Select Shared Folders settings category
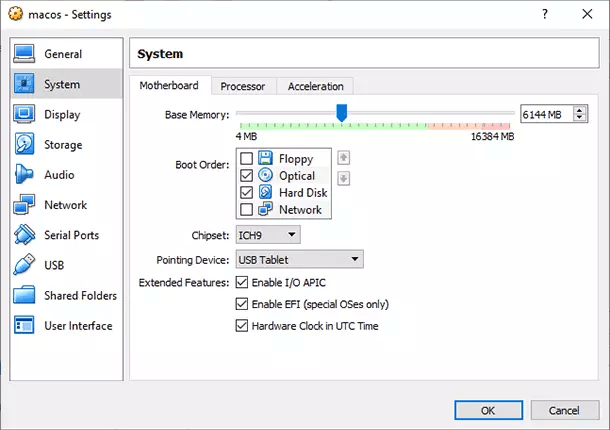 67,295
